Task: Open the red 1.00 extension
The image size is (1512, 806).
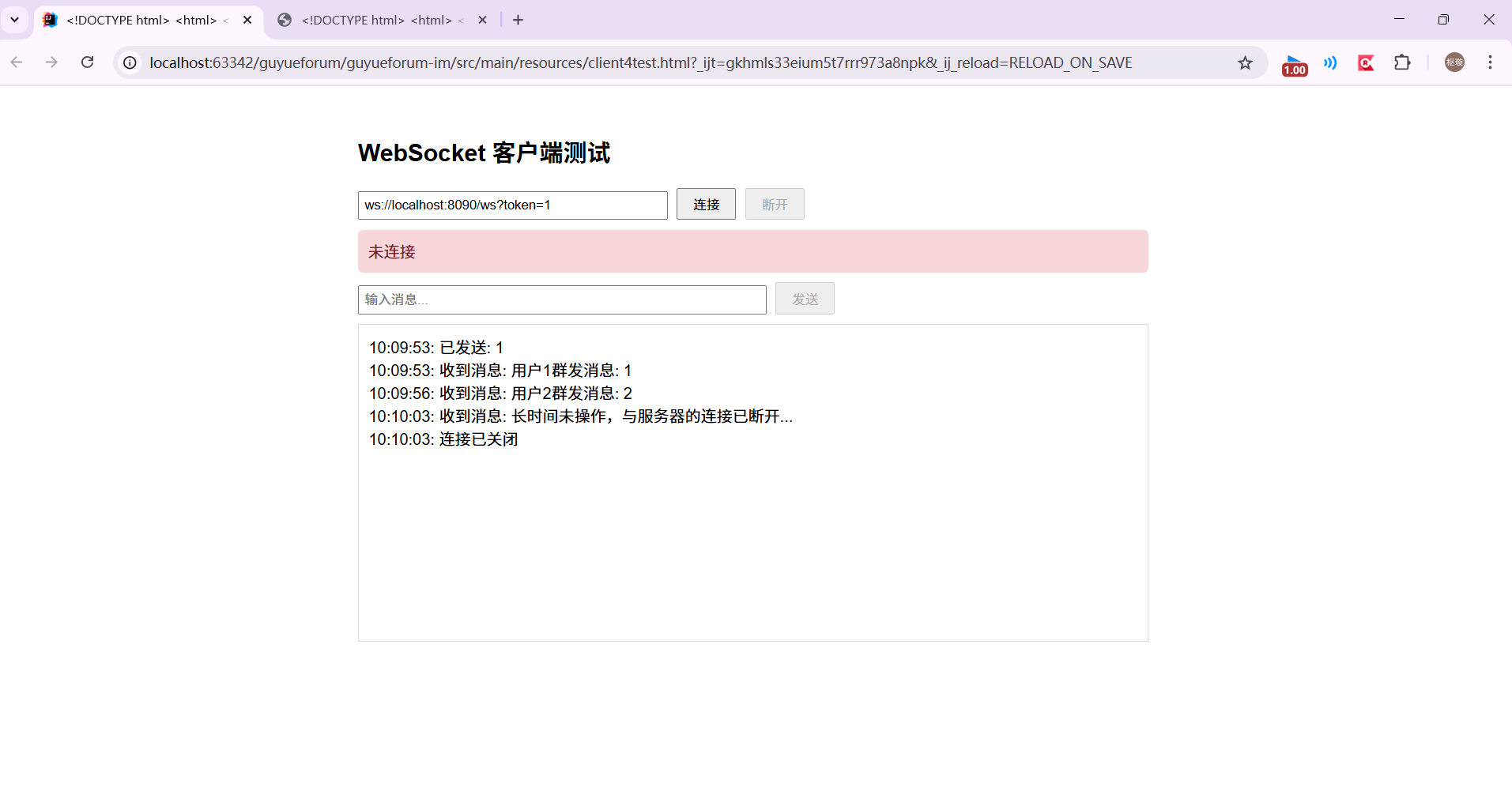Action: (1294, 64)
